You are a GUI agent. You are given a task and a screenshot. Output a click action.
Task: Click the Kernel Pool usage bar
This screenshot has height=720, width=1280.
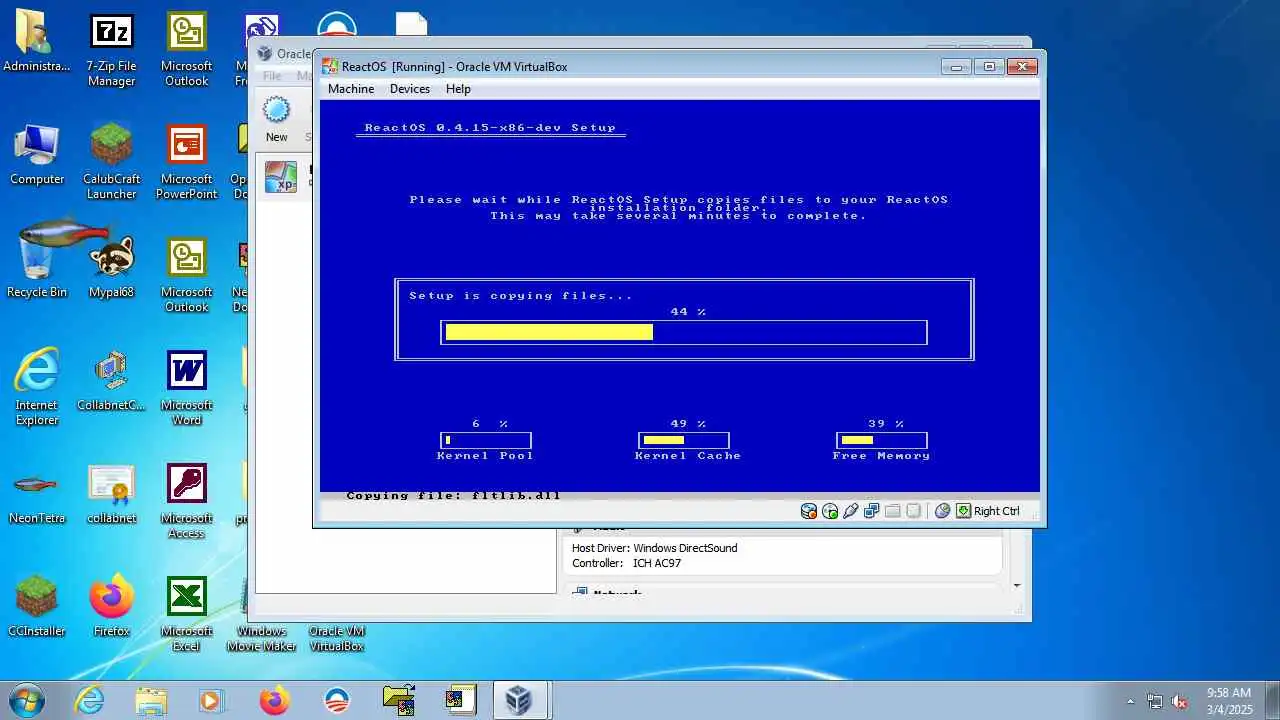(486, 440)
